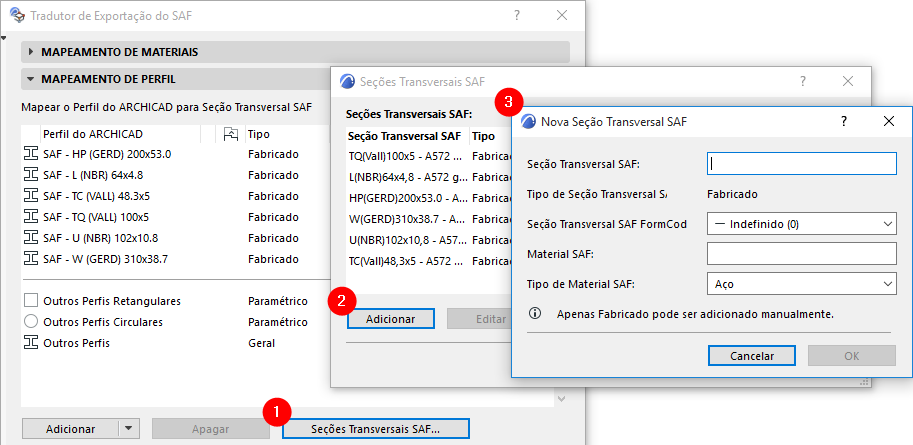Select the TQ(Vall)100x5 - A572 row

pyautogui.click(x=428, y=156)
